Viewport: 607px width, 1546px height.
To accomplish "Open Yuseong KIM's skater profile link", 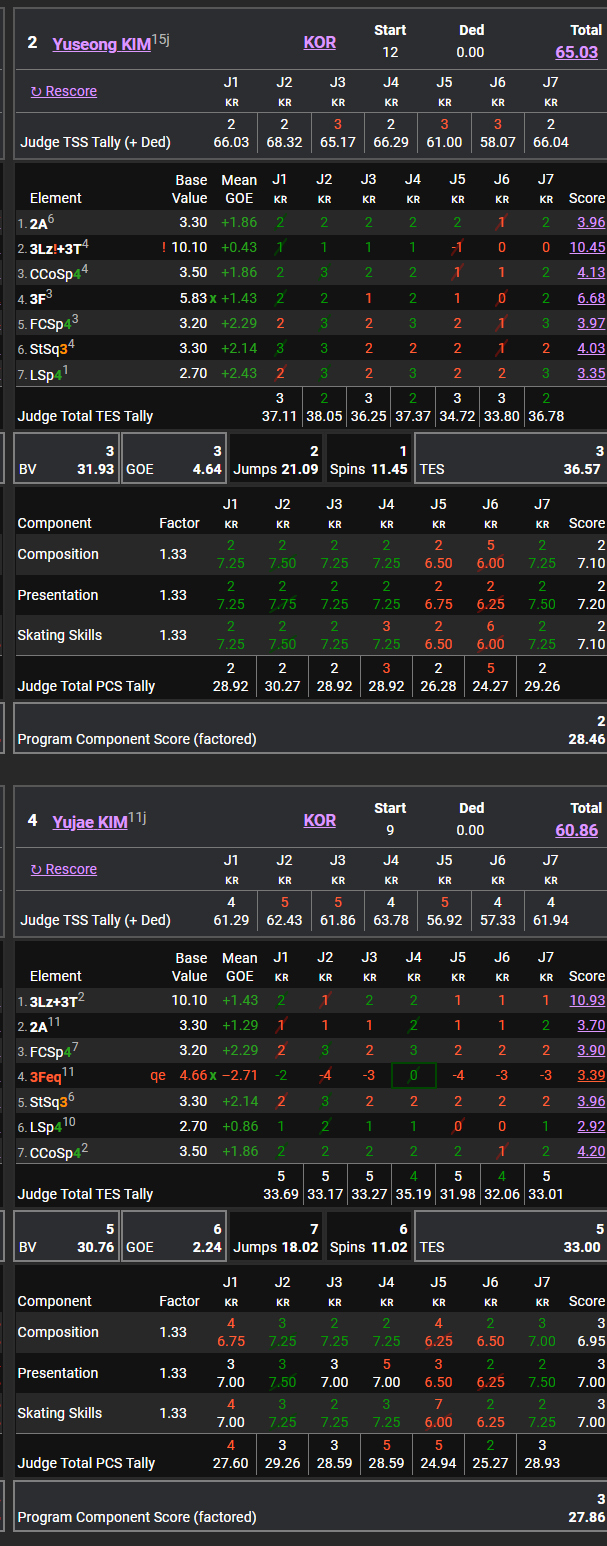I will pyautogui.click(x=100, y=43).
